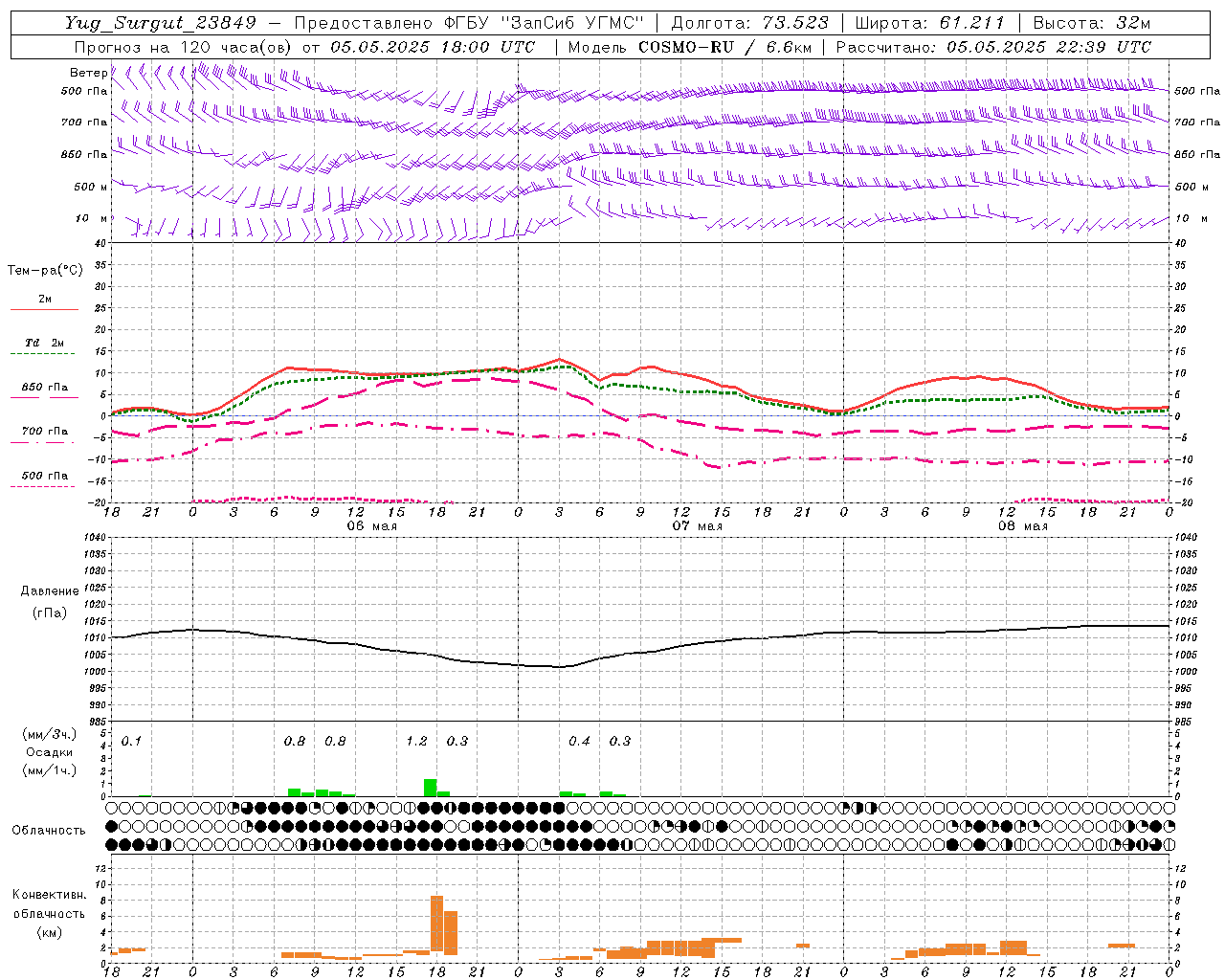The width and height of the screenshot is (1225, 980).
Task: Click the 08 мая date label
Action: tap(1023, 526)
